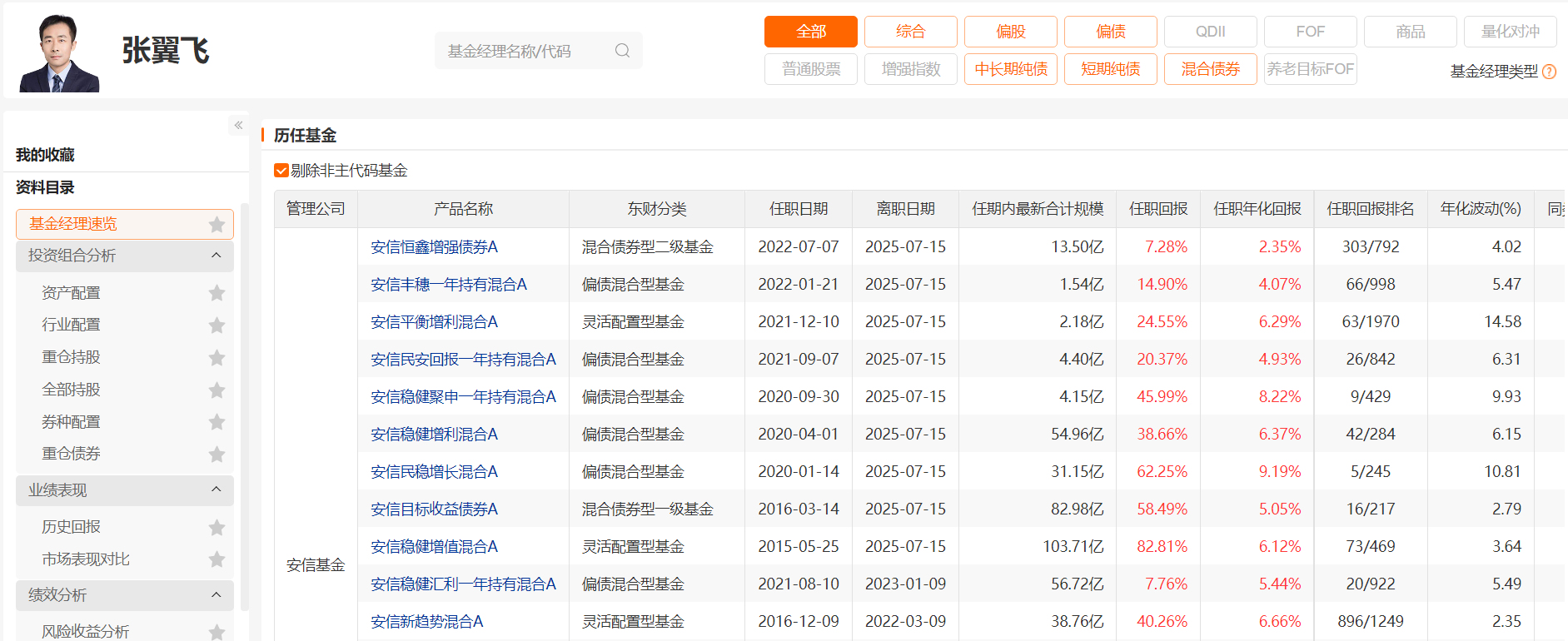The width and height of the screenshot is (1568, 641).
Task: Click 103.71亿 scale value cell
Action: click(1073, 547)
